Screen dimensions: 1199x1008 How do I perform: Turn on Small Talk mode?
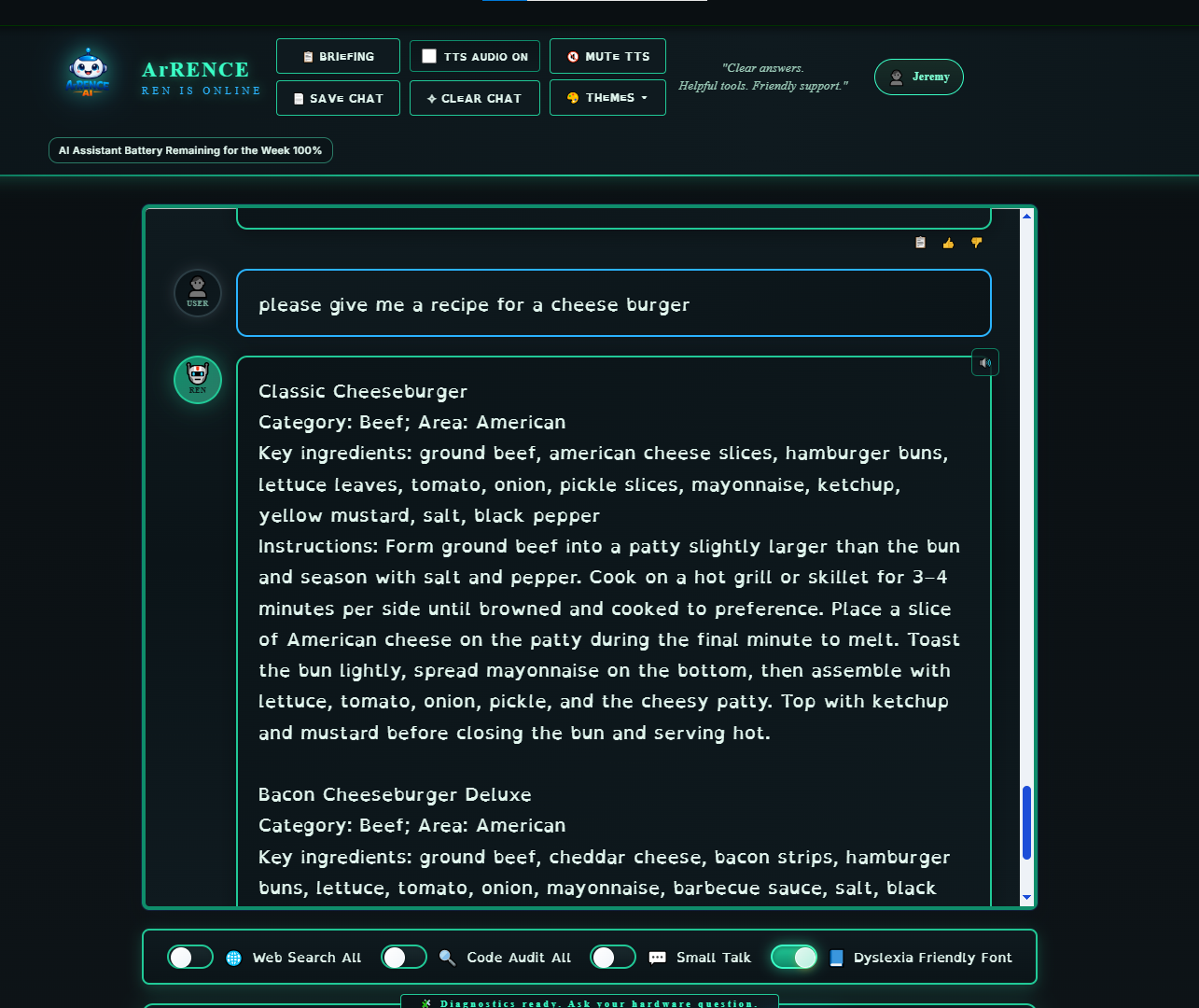pos(613,957)
